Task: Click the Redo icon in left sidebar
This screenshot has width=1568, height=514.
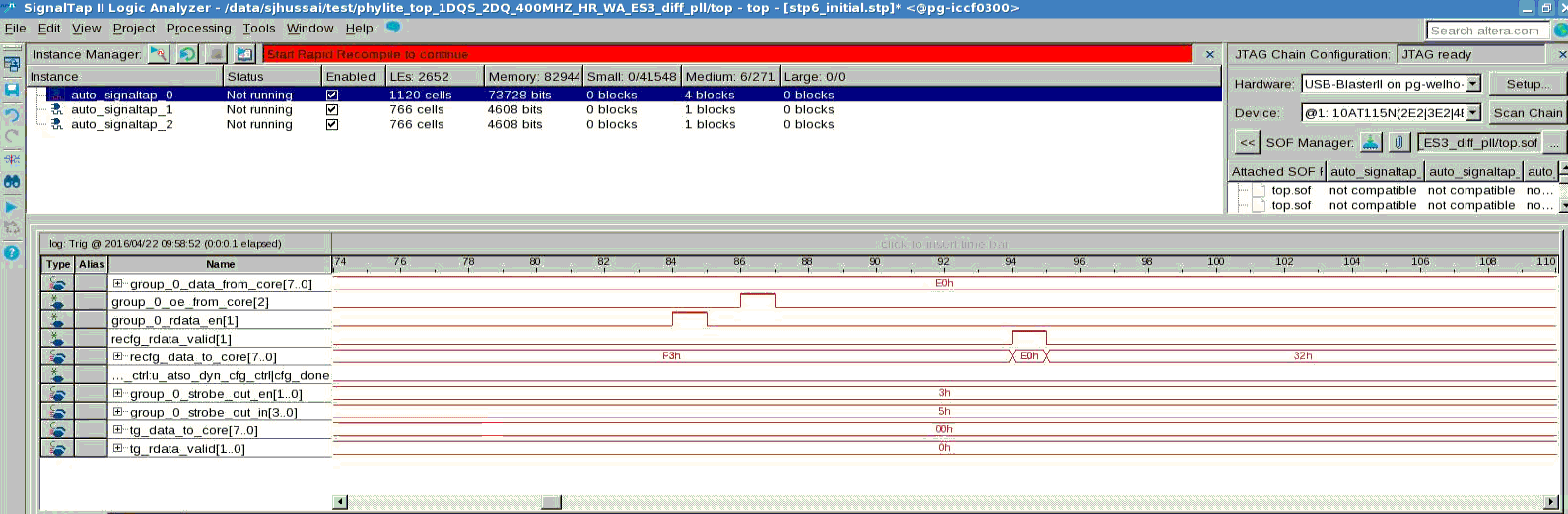Action: (x=12, y=136)
